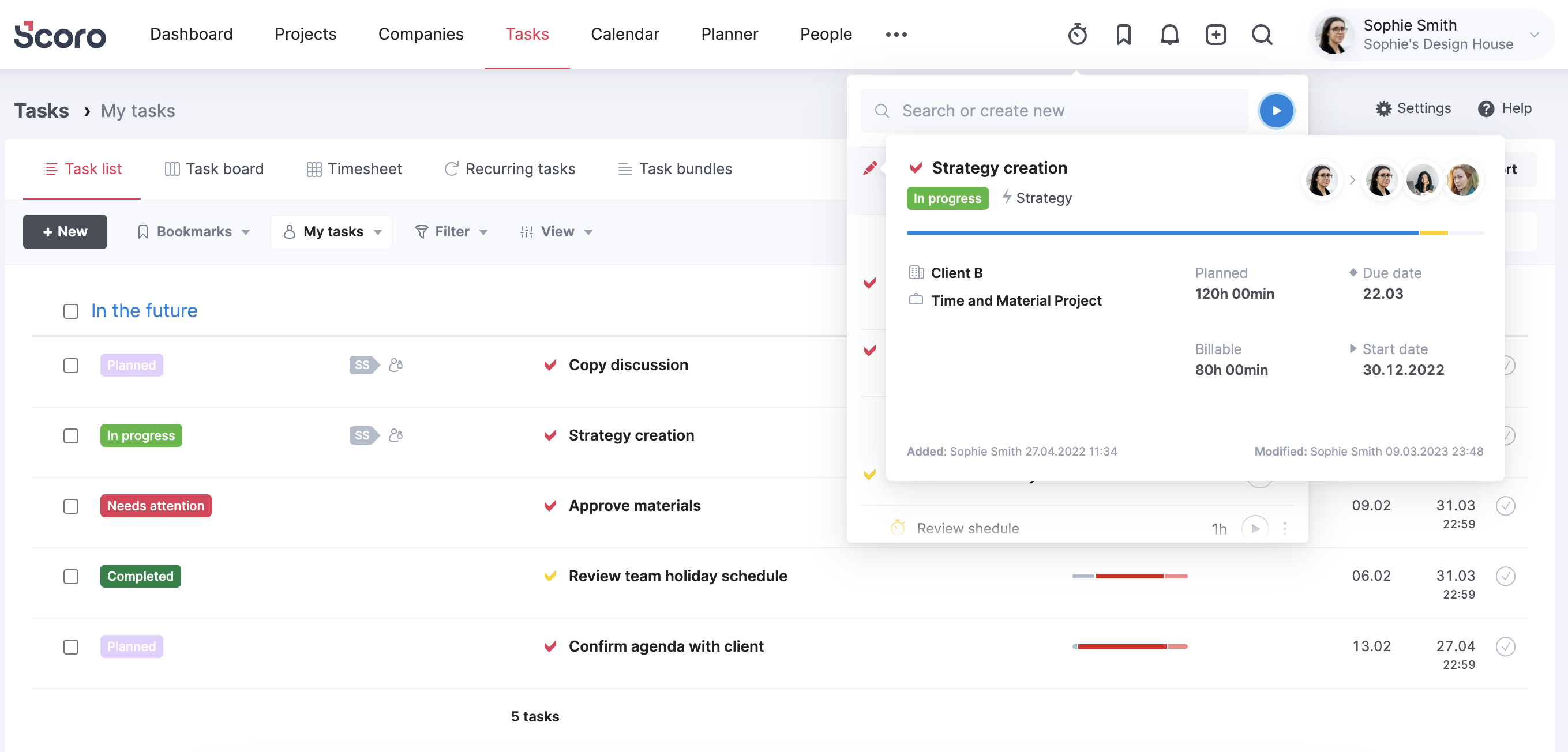Expand the Sophie Smith account menu chevron
Screen dimensions: 1568x752
pos(1535,35)
